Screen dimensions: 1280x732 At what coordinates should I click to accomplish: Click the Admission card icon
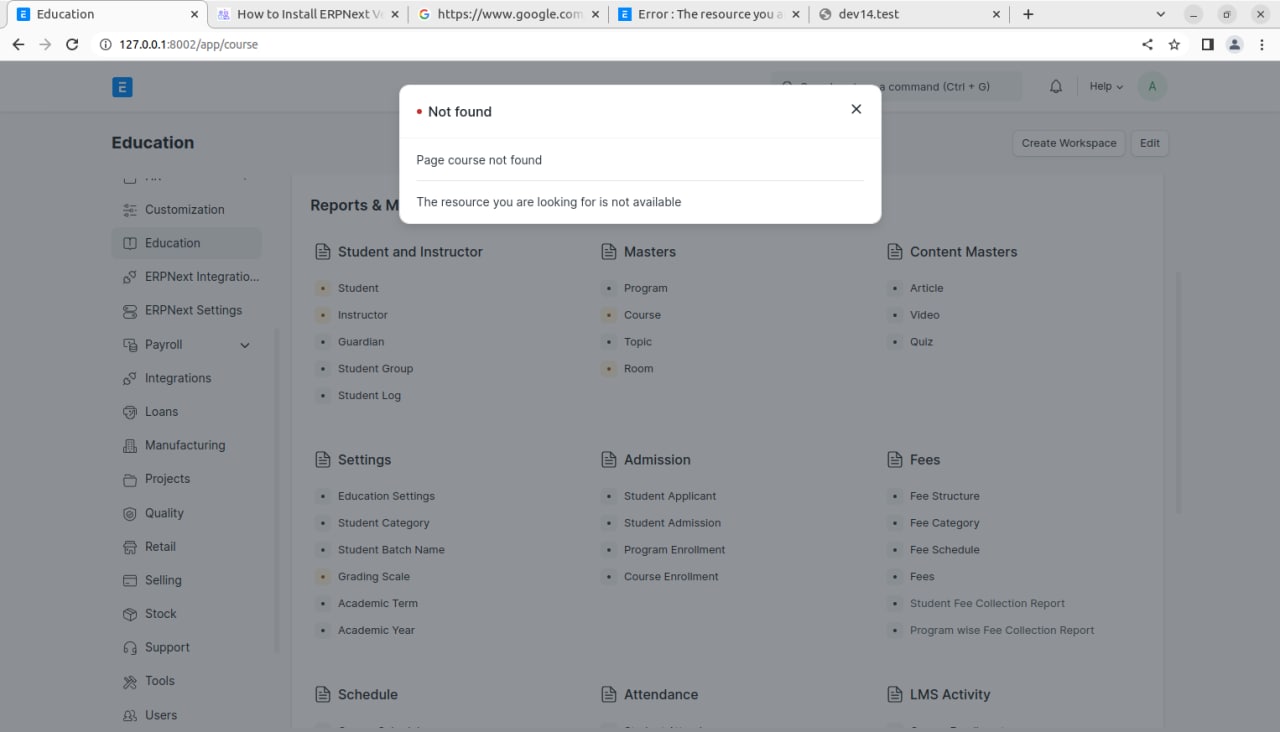(x=608, y=460)
